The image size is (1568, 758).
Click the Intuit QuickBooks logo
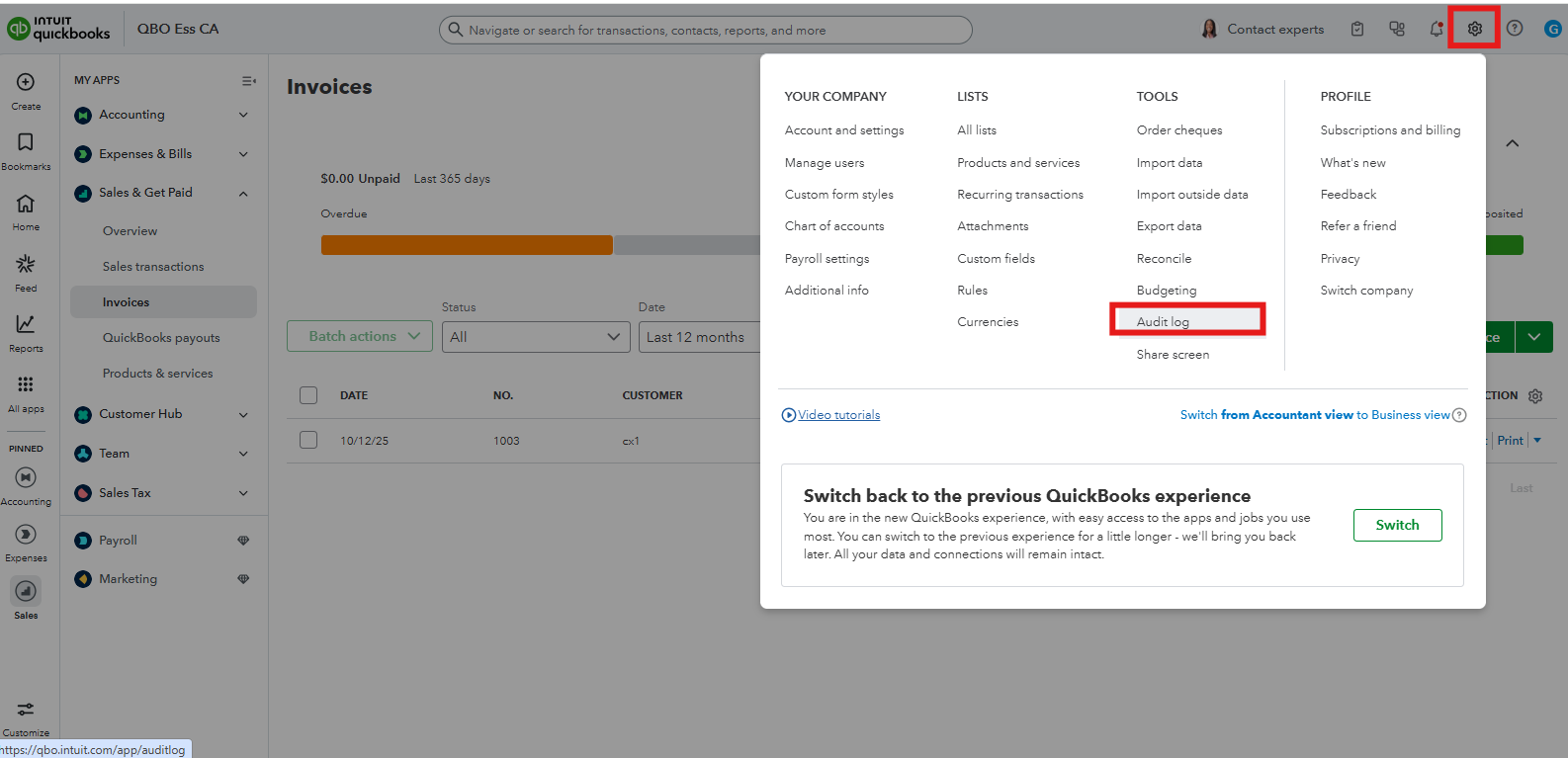pyautogui.click(x=59, y=29)
